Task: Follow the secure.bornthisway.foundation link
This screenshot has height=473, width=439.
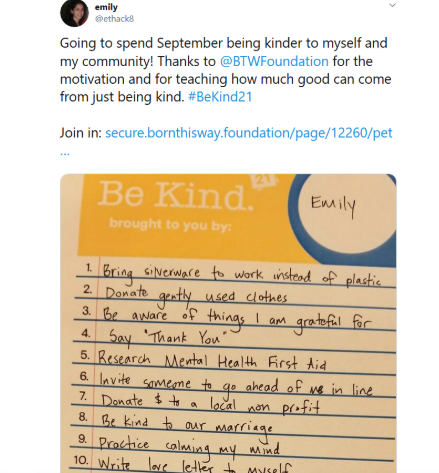Action: click(x=249, y=133)
